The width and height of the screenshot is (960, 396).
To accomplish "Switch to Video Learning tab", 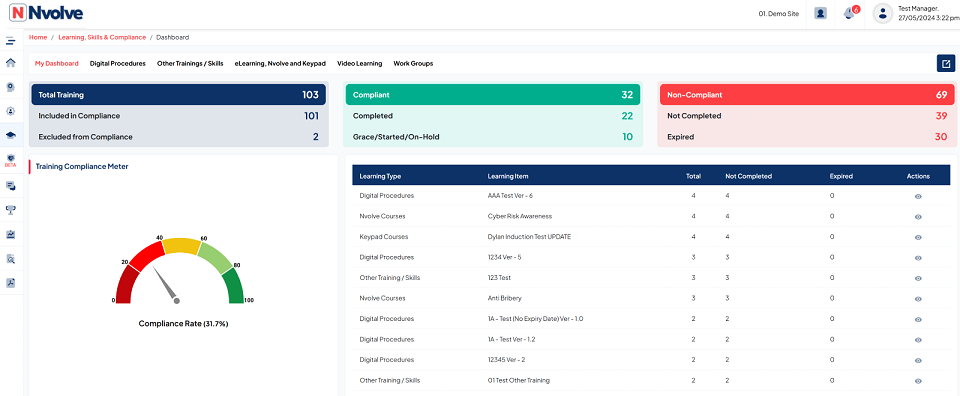I will pos(359,63).
